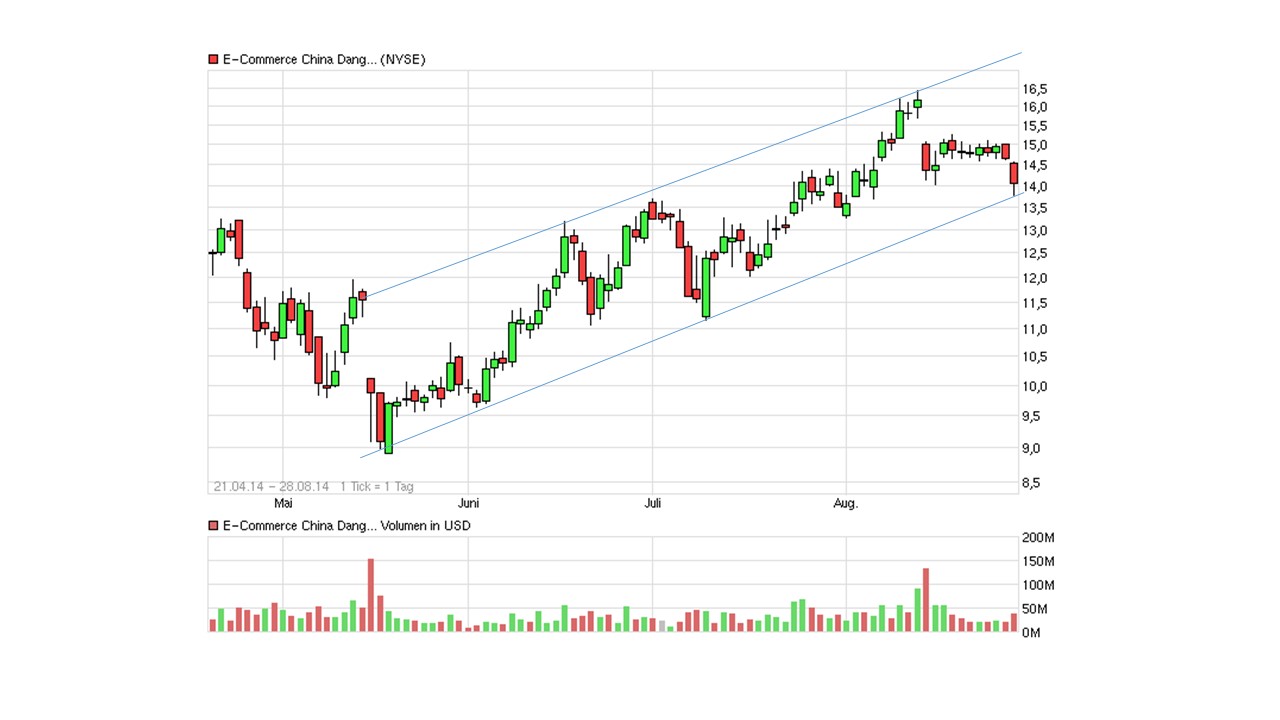Select the "E-Commerce China Dang... Volumen in USD" label
The width and height of the screenshot is (1280, 720).
coord(346,526)
